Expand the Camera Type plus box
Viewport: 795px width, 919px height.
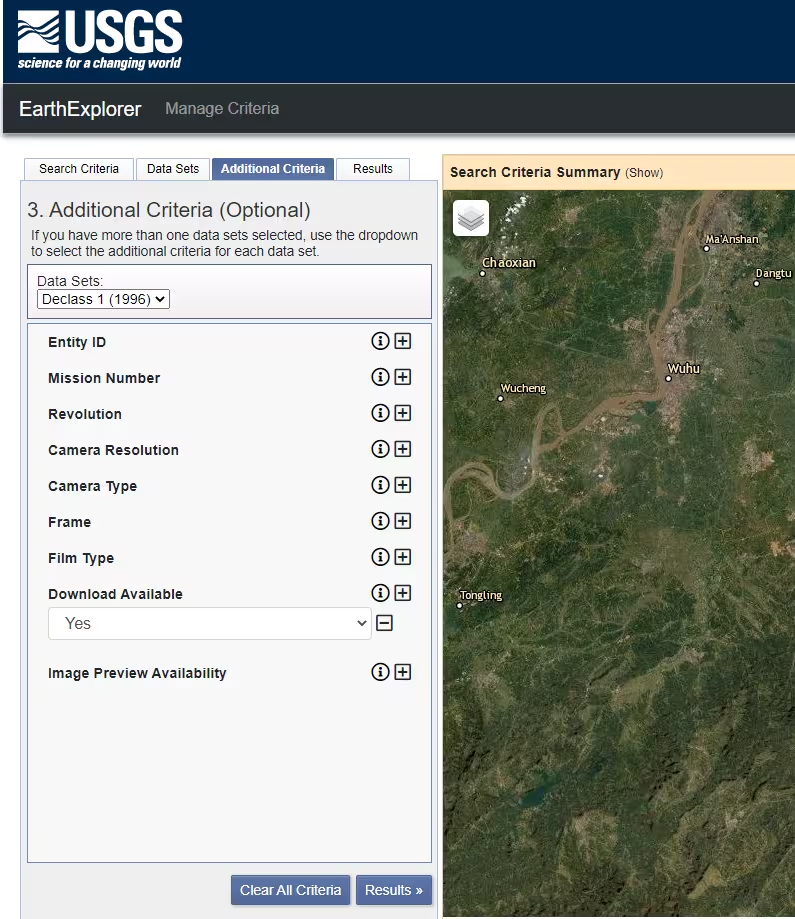[403, 485]
